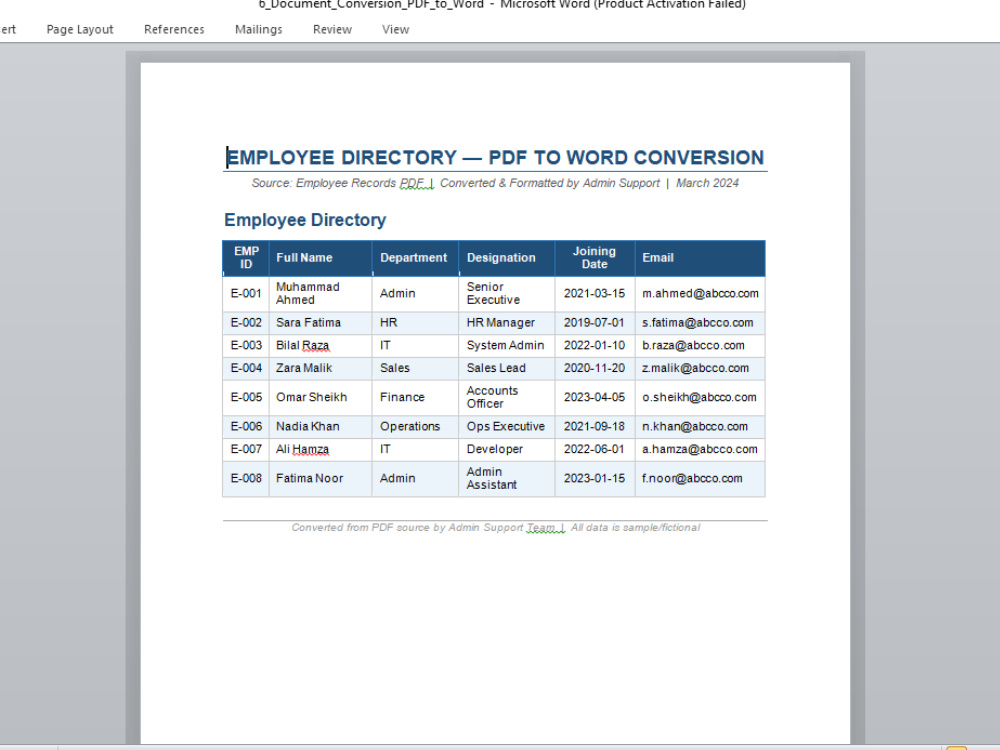Switch to the Mailings tab
This screenshot has width=1000, height=750.
(x=258, y=29)
